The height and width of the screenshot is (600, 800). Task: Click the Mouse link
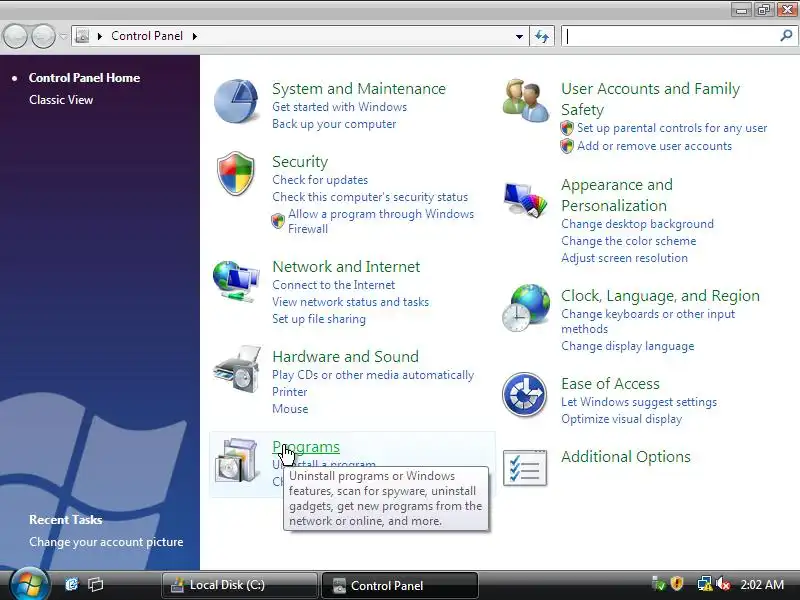pyautogui.click(x=290, y=409)
